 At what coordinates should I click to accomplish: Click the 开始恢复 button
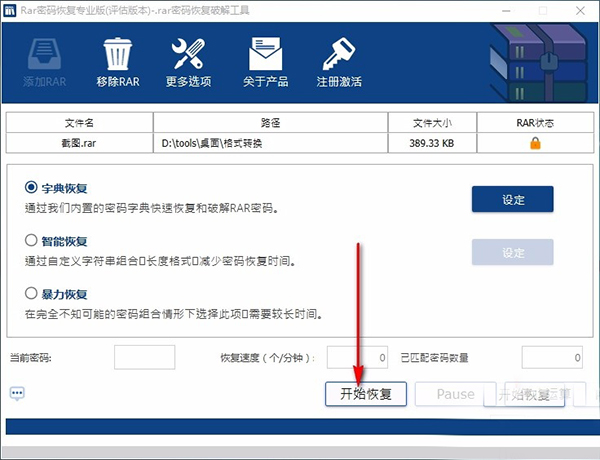366,394
